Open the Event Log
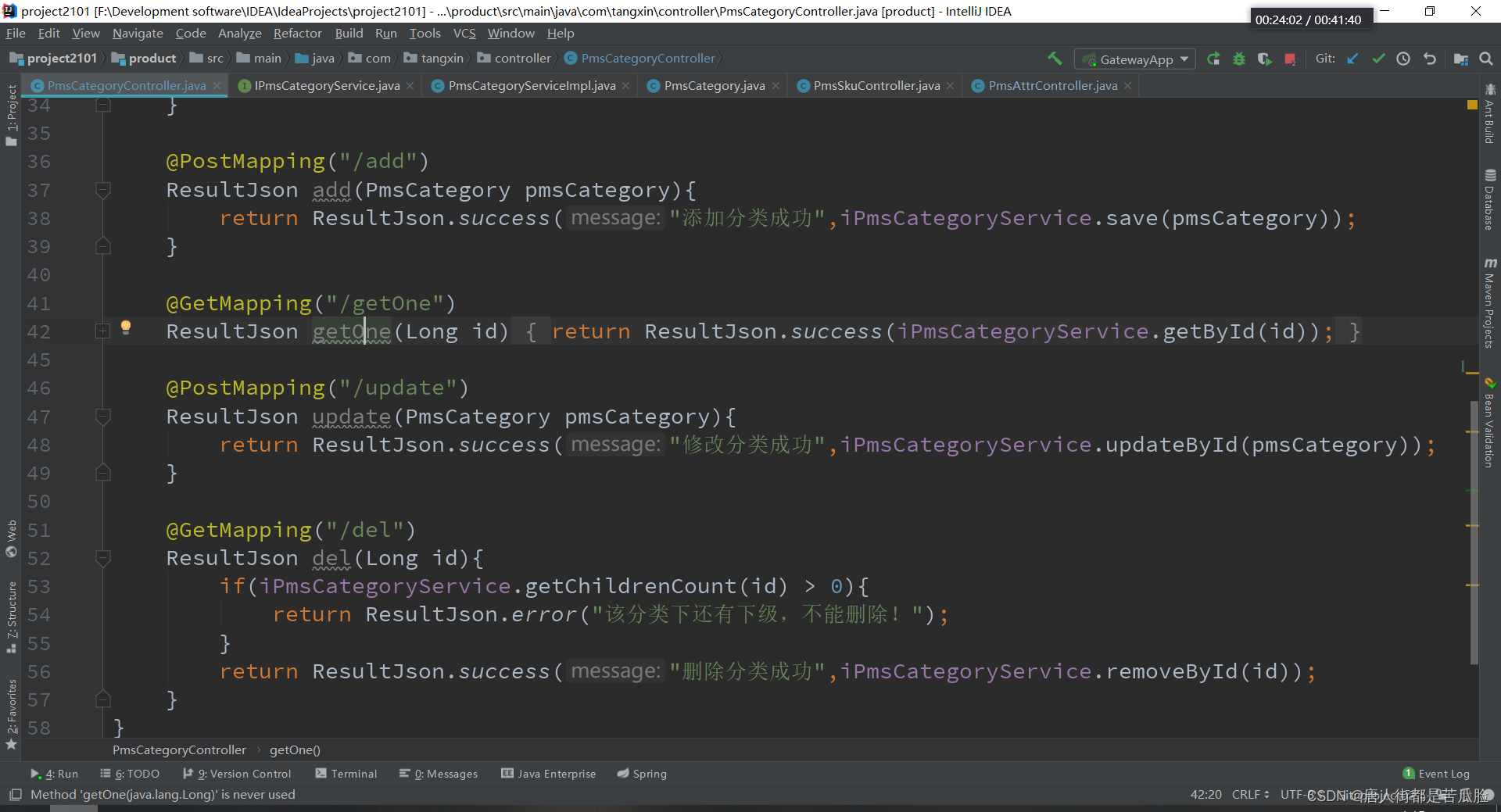 tap(1436, 774)
